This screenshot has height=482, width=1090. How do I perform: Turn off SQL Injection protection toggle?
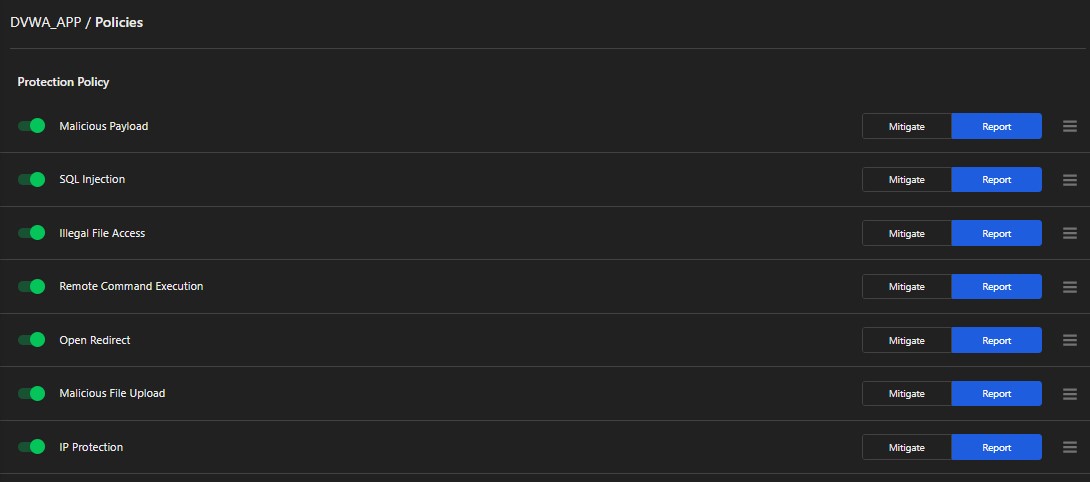(x=32, y=180)
